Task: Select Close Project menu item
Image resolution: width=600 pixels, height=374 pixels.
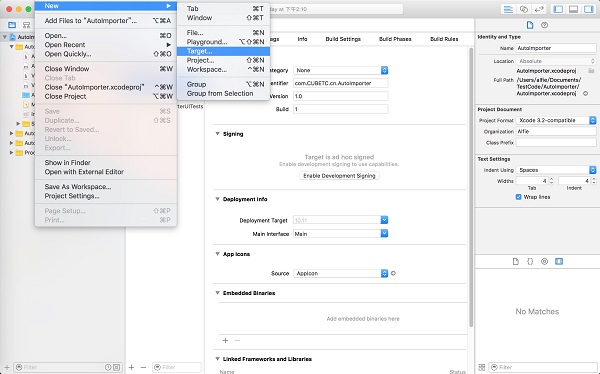Action: [x=106, y=96]
